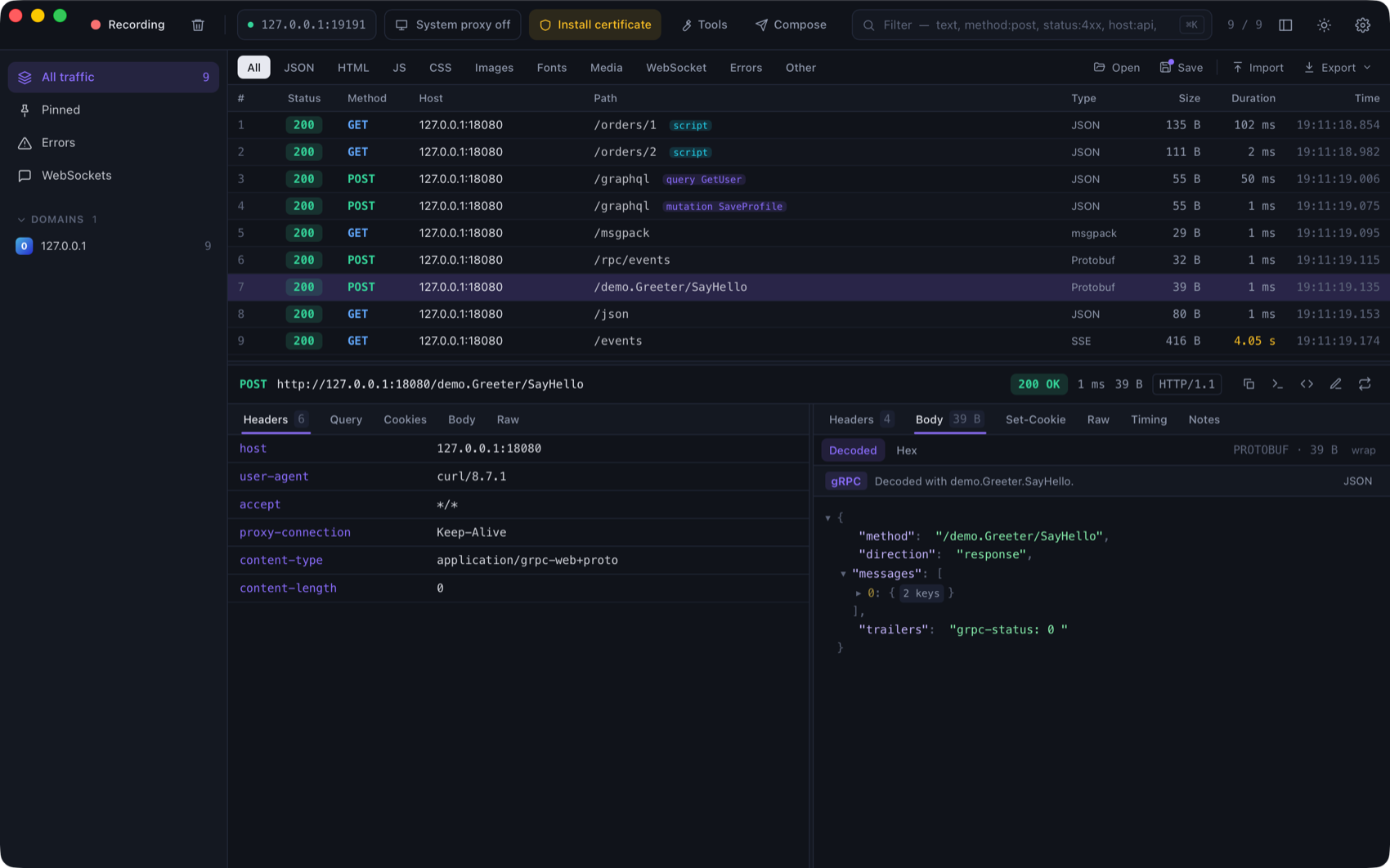The height and width of the screenshot is (868, 1390).
Task: Open the Set-Cookie response tab
Action: 1035,419
